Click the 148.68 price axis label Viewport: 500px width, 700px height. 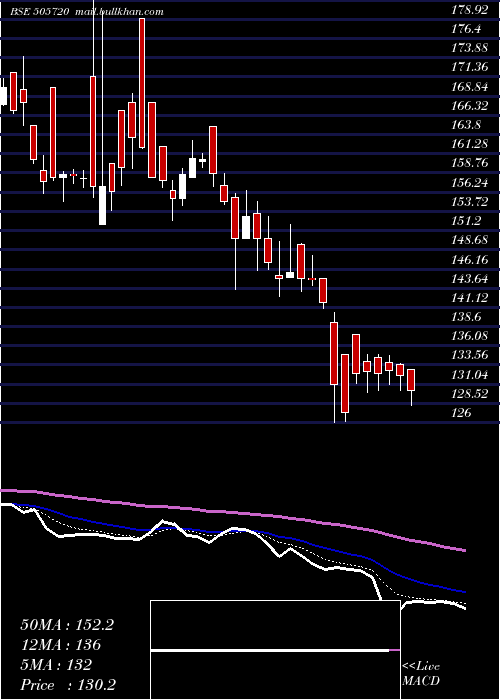(x=470, y=240)
